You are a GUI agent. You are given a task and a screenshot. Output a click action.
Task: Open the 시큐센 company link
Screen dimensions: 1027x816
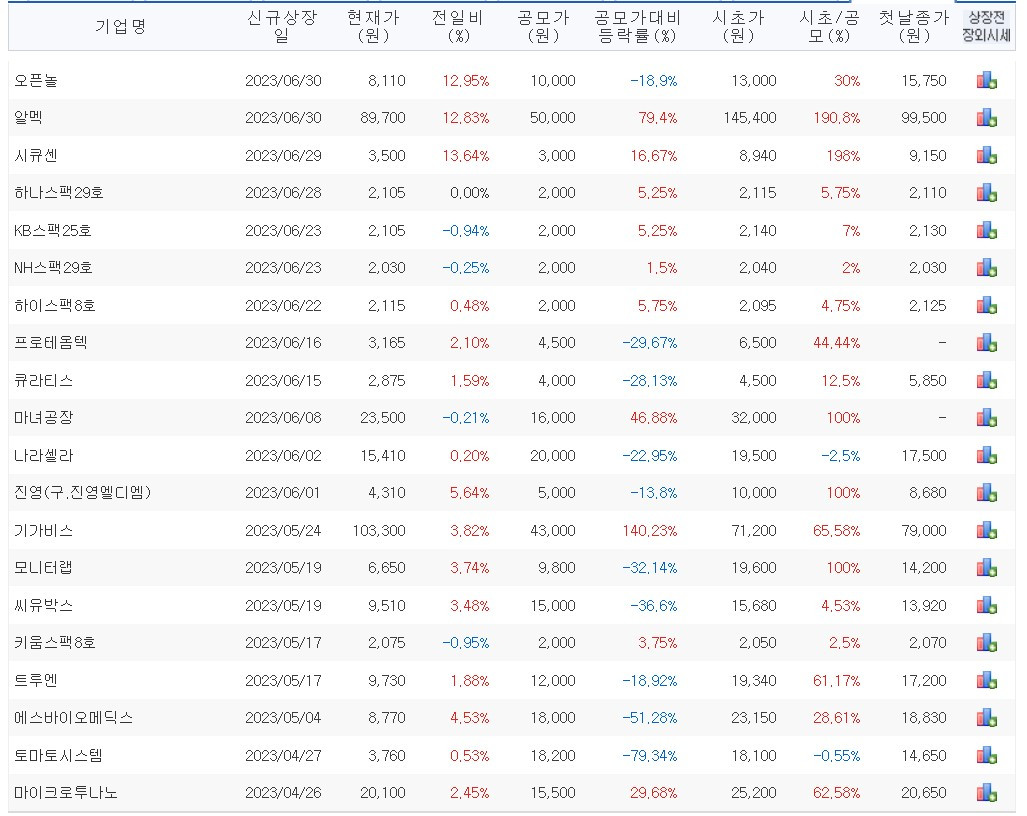point(36,155)
